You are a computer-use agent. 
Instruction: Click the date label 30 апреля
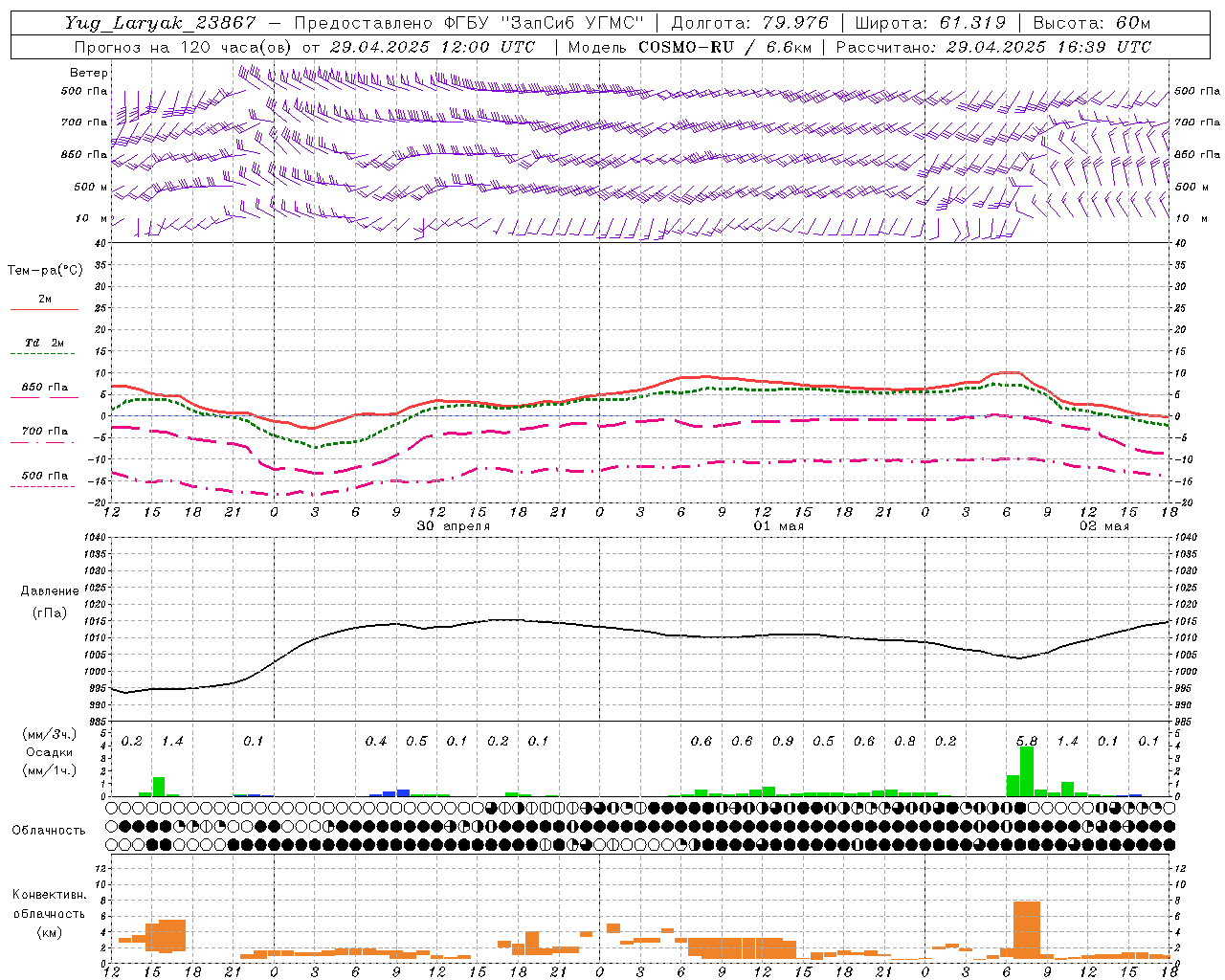454,526
